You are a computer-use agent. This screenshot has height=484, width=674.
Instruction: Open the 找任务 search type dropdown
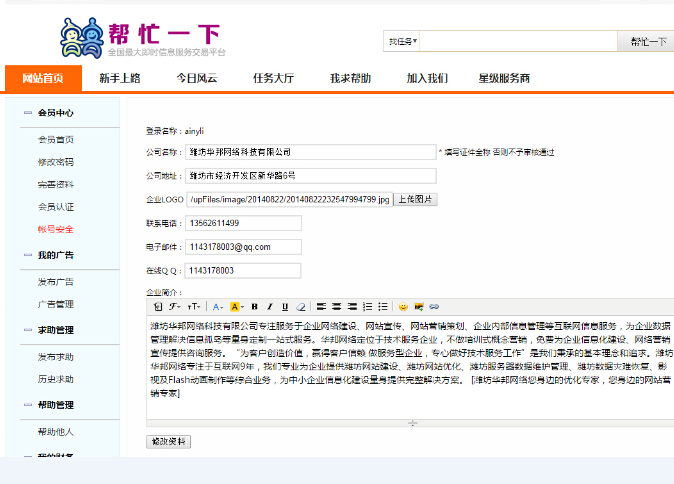coord(403,41)
